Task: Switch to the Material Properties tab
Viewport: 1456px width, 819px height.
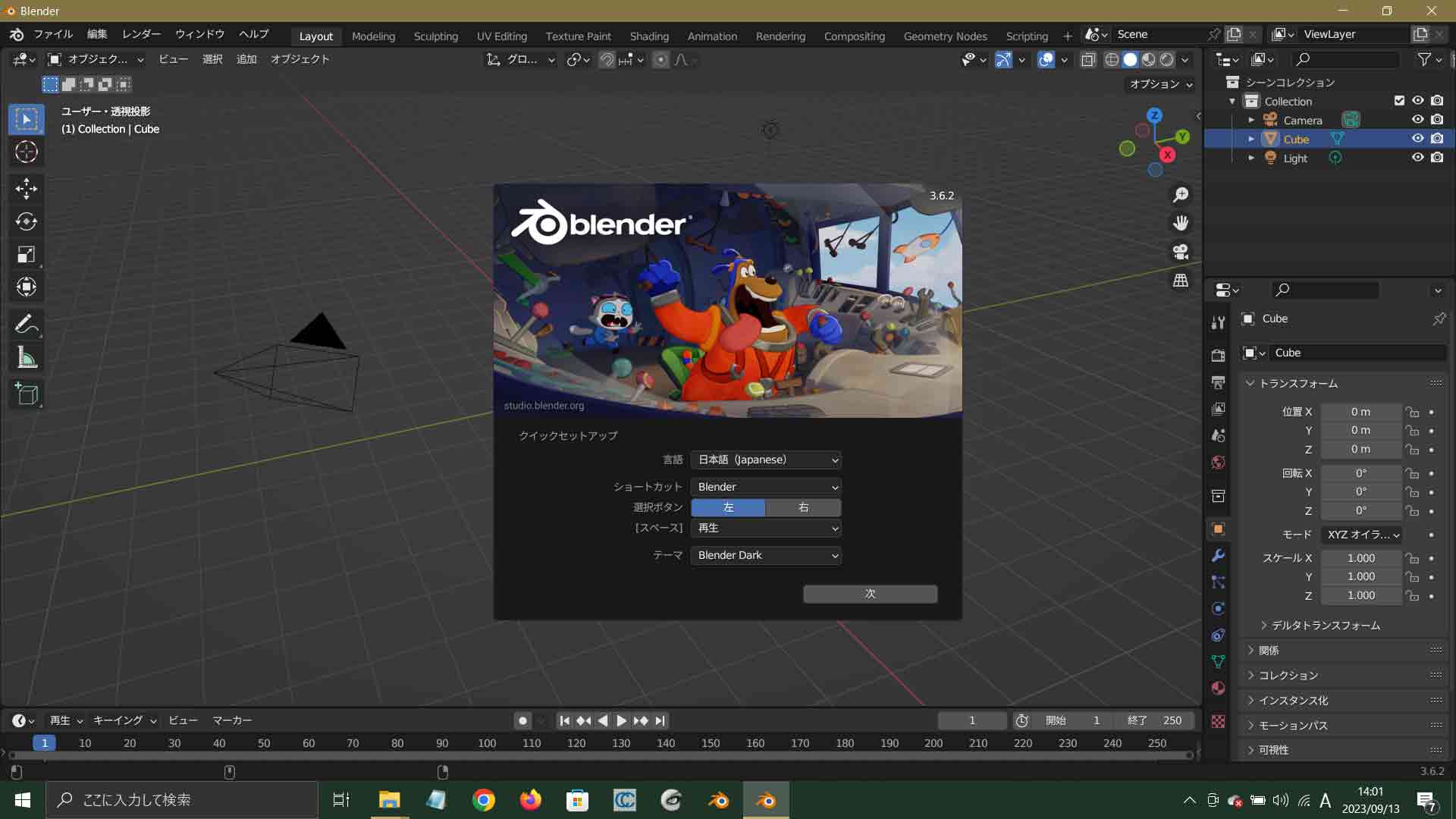Action: pyautogui.click(x=1218, y=689)
